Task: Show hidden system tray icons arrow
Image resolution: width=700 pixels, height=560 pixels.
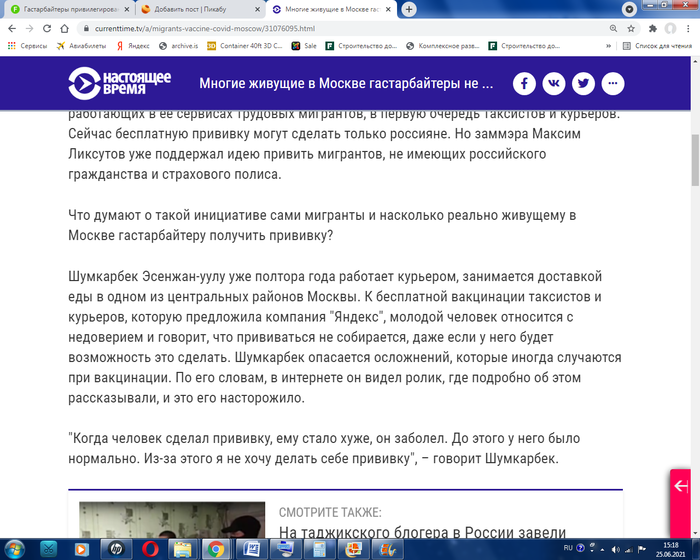Action: pyautogui.click(x=602, y=550)
